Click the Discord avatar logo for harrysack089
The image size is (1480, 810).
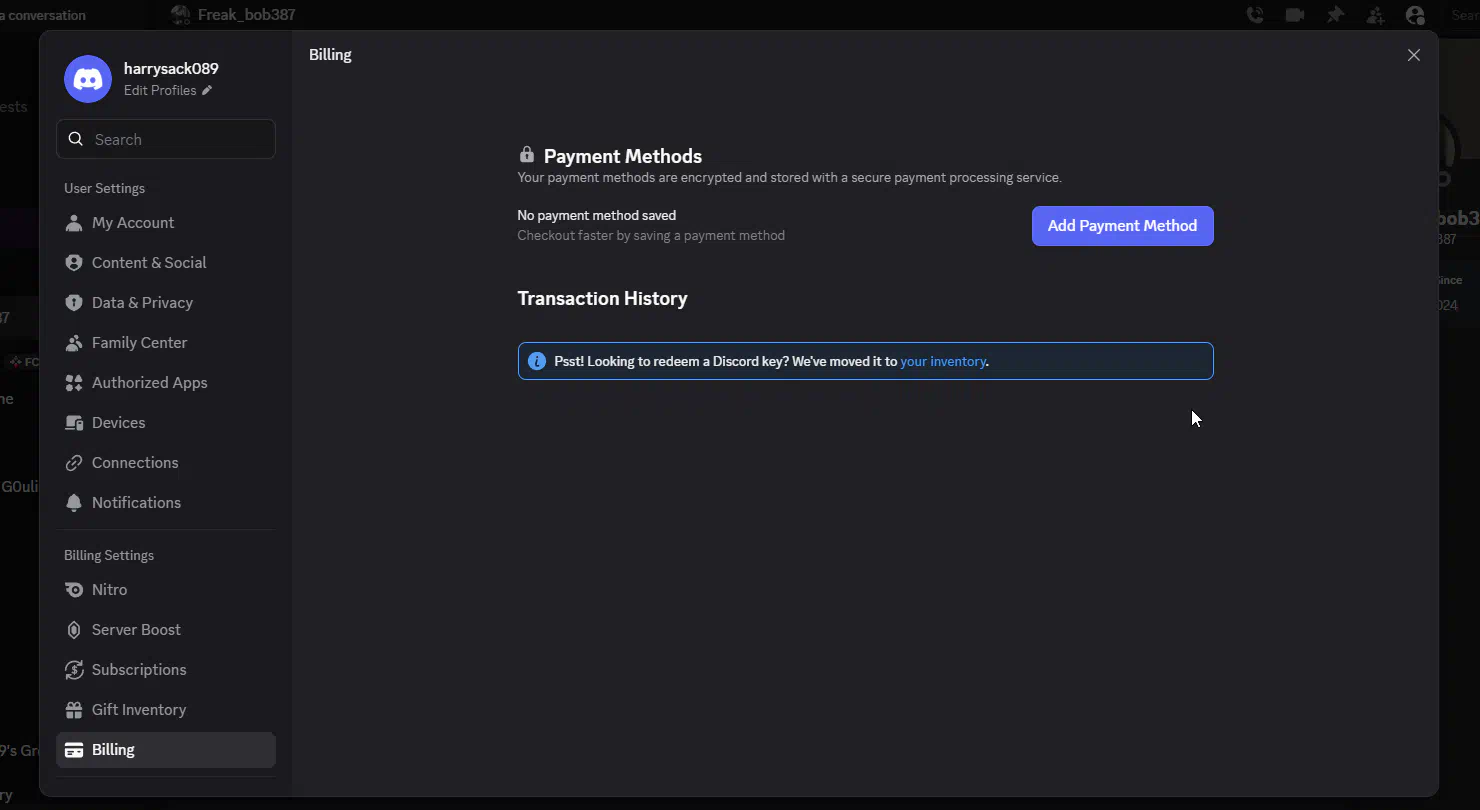(x=88, y=79)
